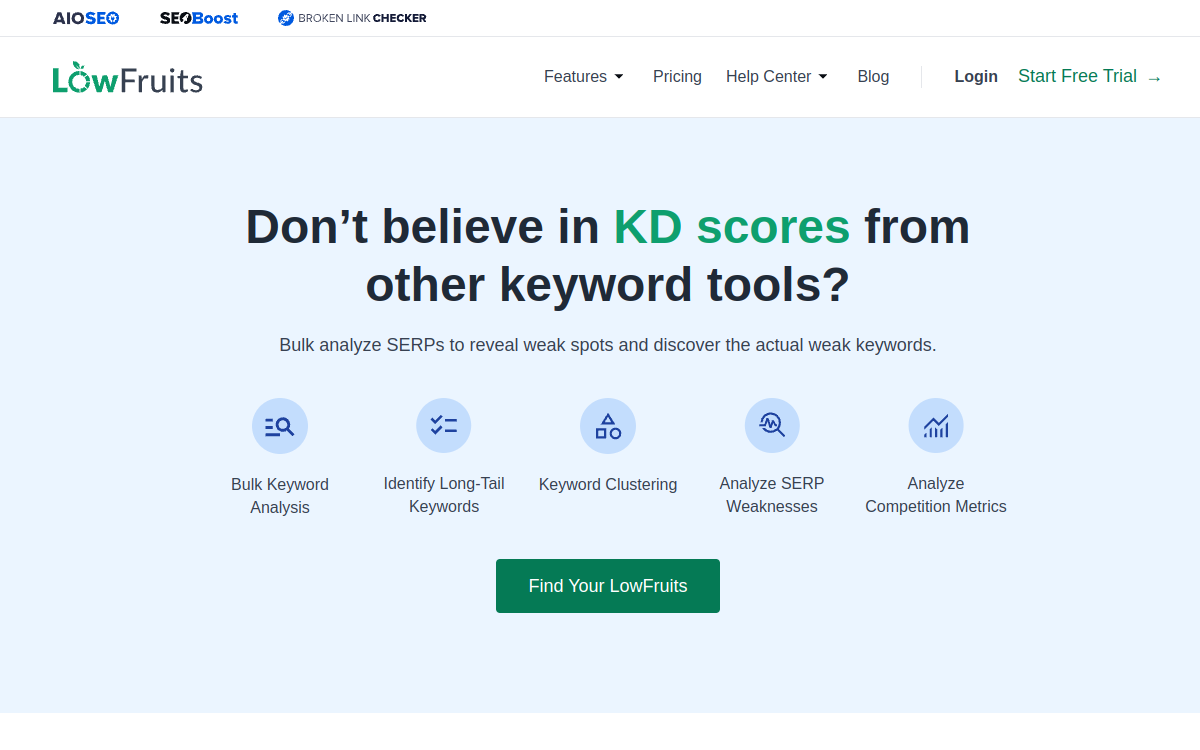Click the Analyze SERP Weaknesses label
This screenshot has width=1200, height=750.
coord(772,495)
